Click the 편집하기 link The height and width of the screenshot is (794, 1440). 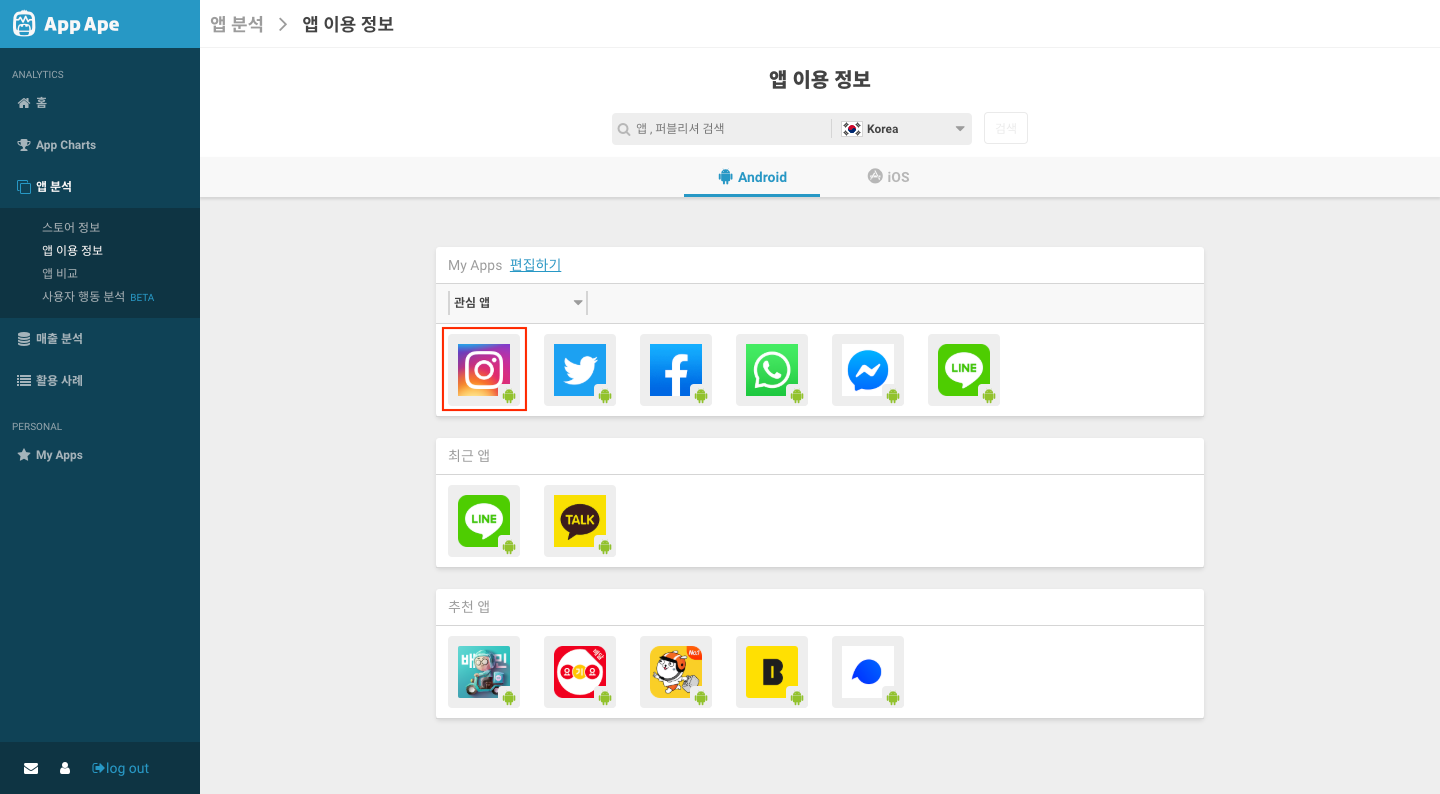pos(535,265)
